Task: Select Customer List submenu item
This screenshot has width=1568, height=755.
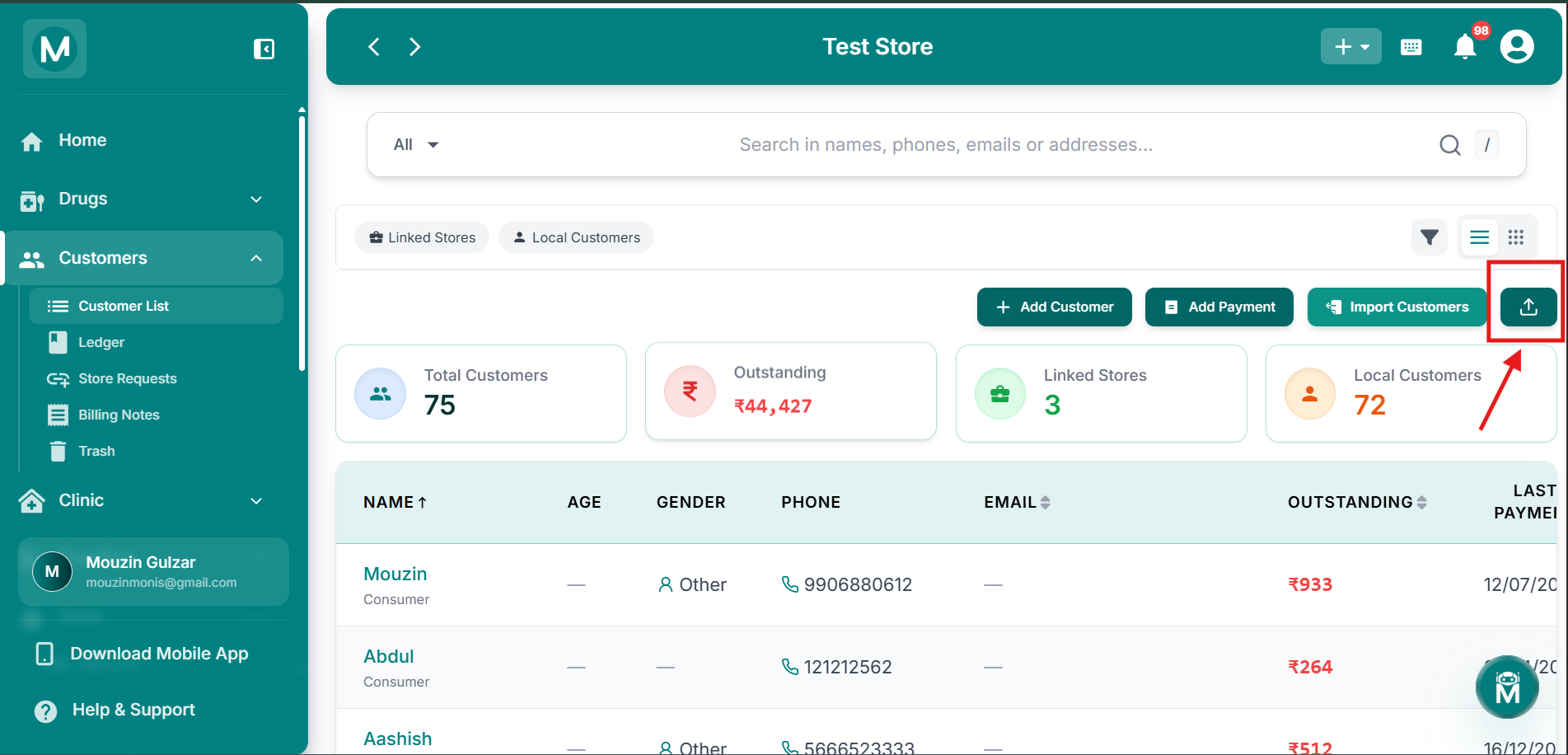Action: pyautogui.click(x=156, y=306)
